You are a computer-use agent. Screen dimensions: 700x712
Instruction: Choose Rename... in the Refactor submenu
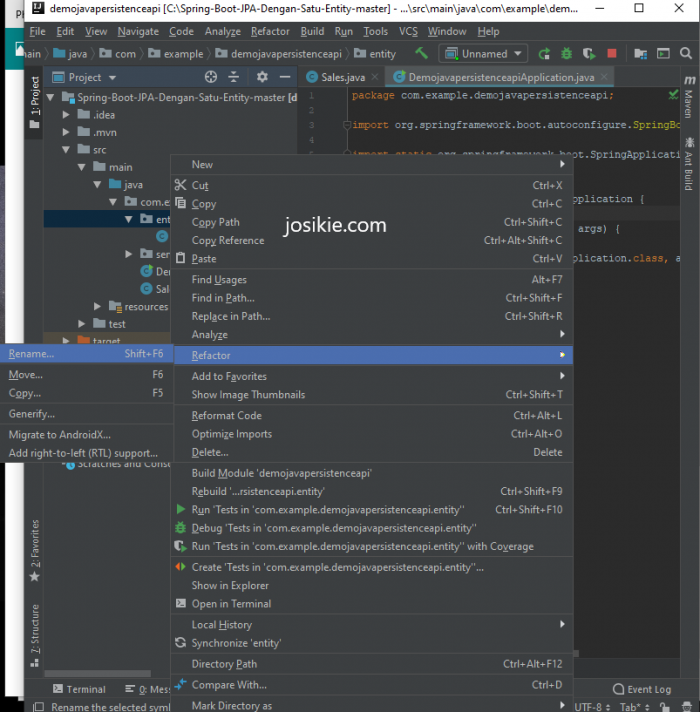coord(86,354)
